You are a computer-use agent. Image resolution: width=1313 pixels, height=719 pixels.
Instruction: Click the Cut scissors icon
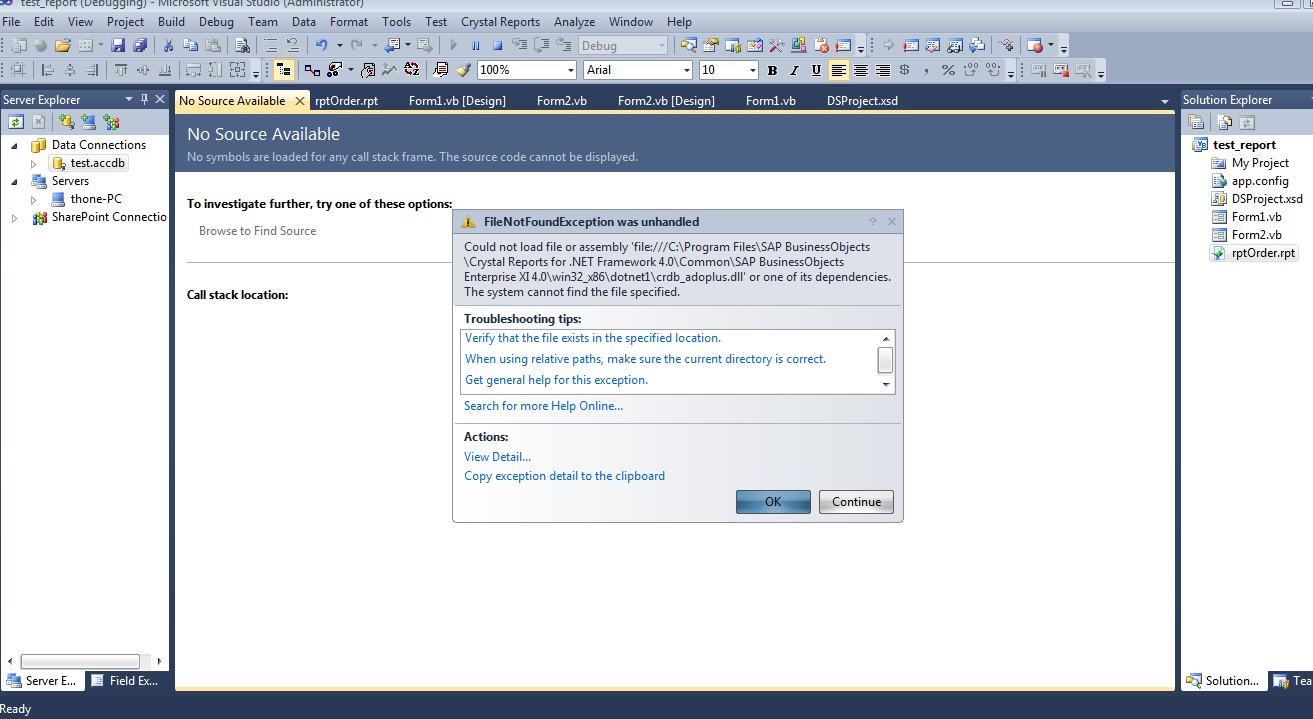click(x=168, y=45)
